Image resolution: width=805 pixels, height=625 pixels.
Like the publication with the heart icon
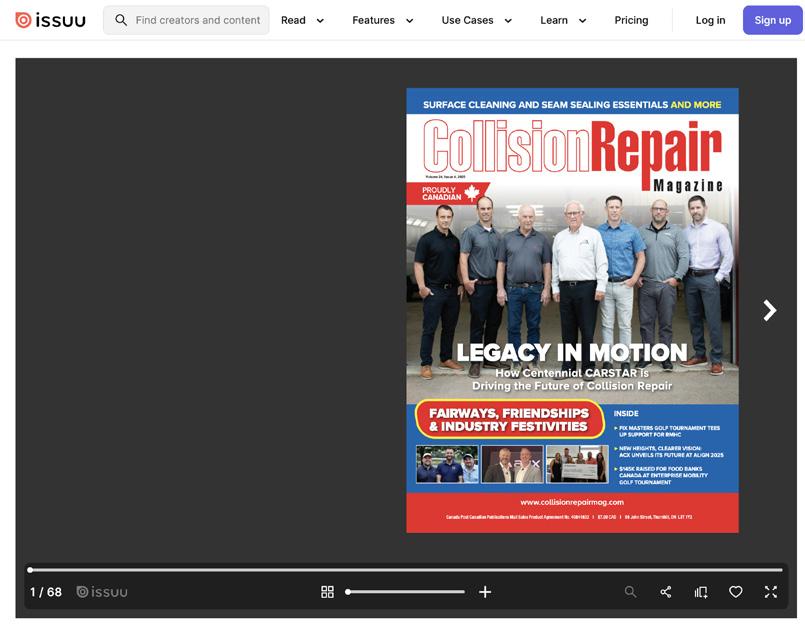[x=736, y=592]
